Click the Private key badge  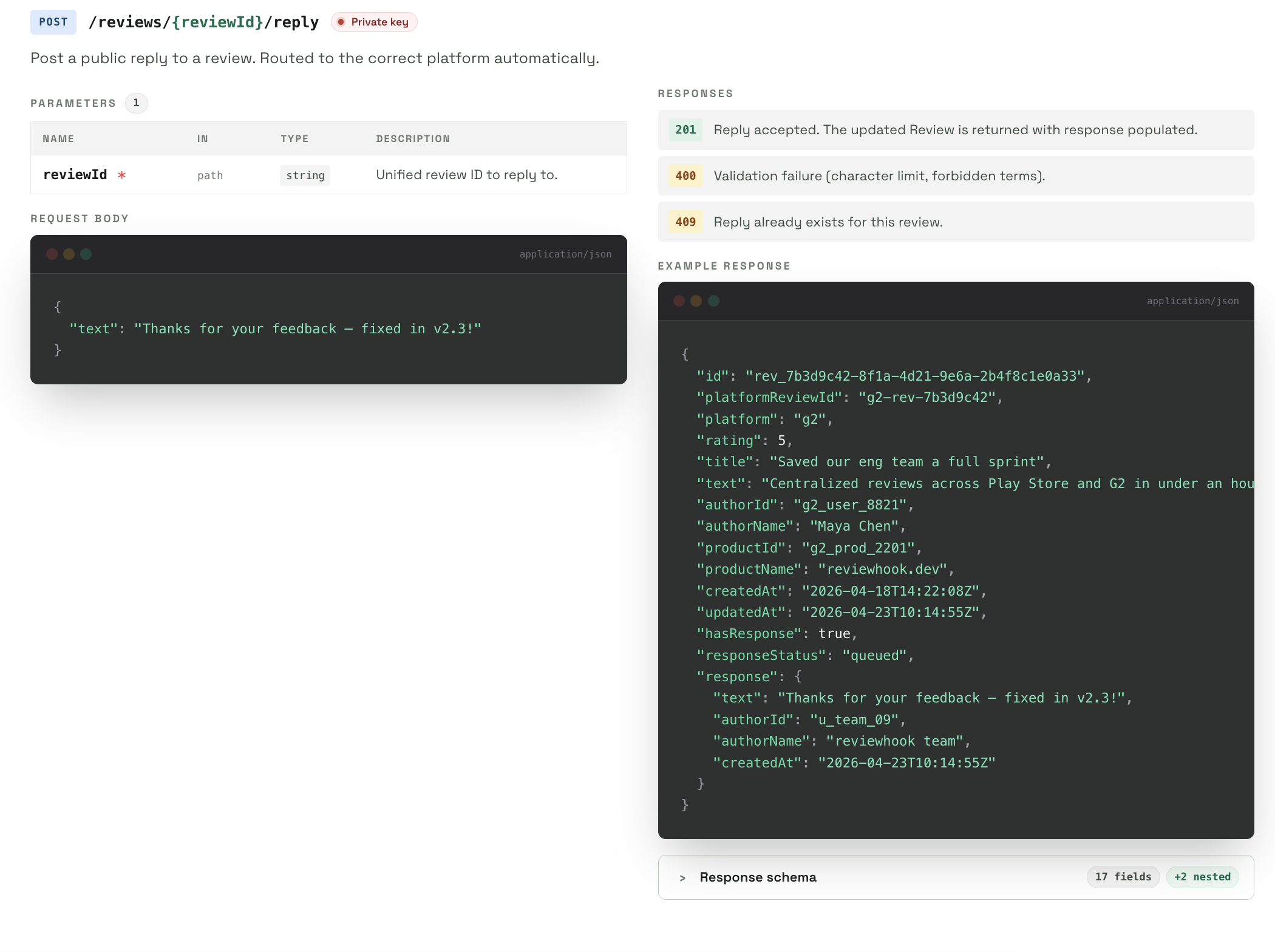374,22
